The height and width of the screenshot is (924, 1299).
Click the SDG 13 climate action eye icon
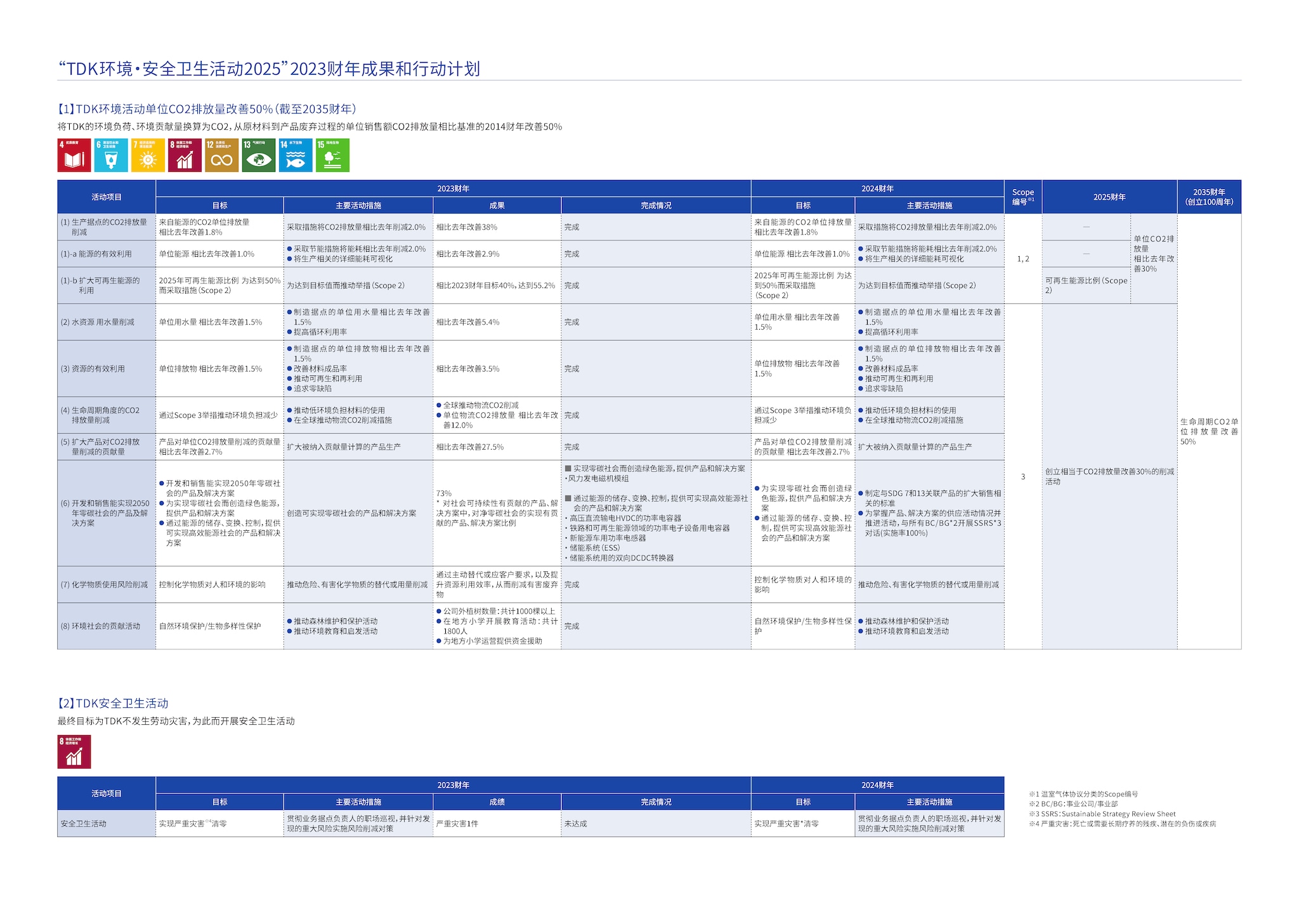click(258, 155)
